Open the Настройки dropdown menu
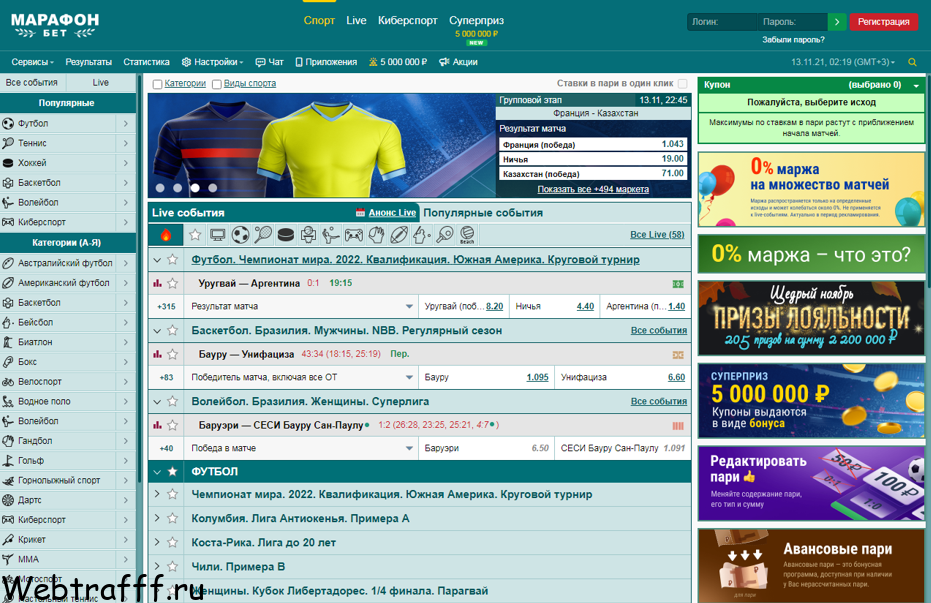 pyautogui.click(x=212, y=62)
